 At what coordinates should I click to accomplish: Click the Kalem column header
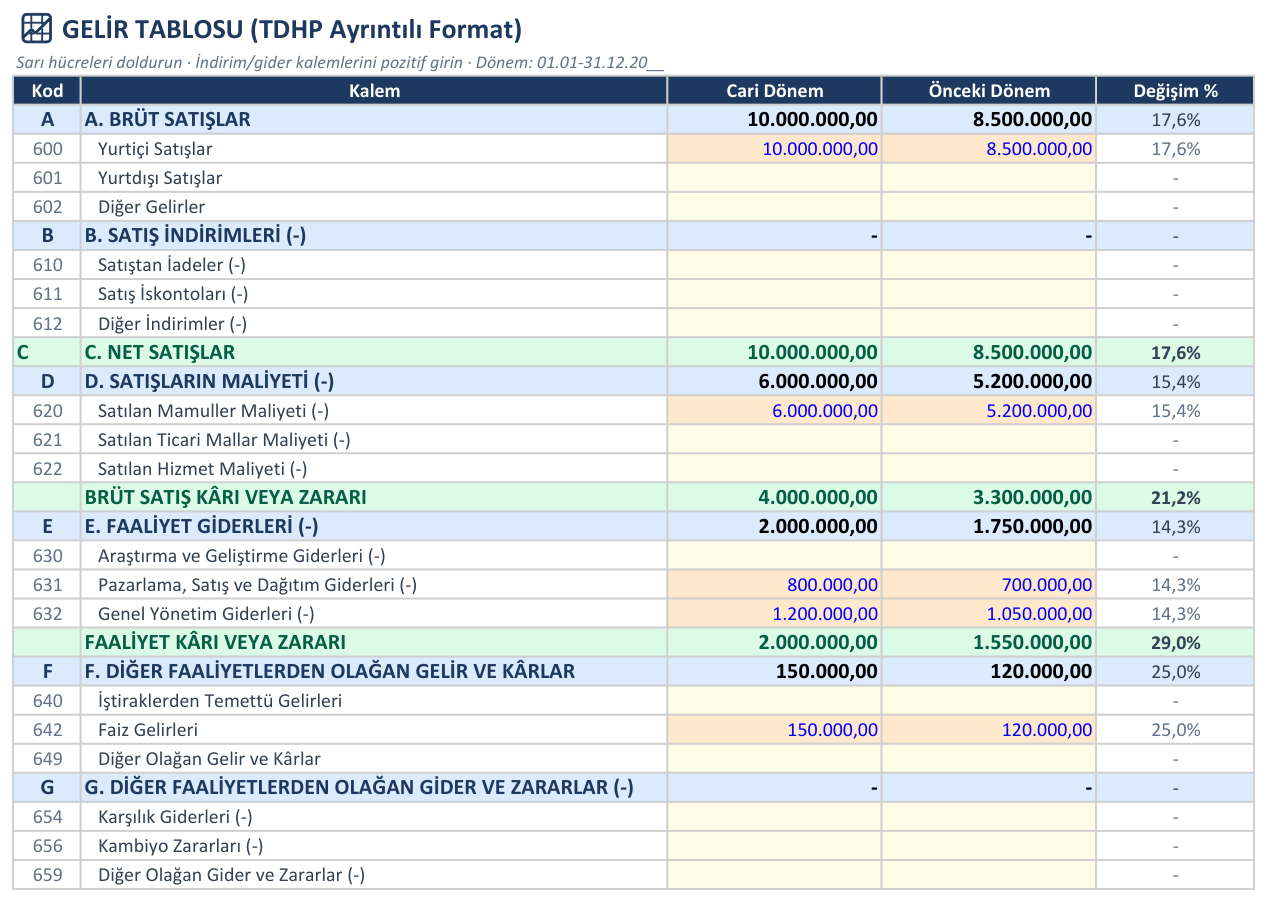(x=374, y=91)
